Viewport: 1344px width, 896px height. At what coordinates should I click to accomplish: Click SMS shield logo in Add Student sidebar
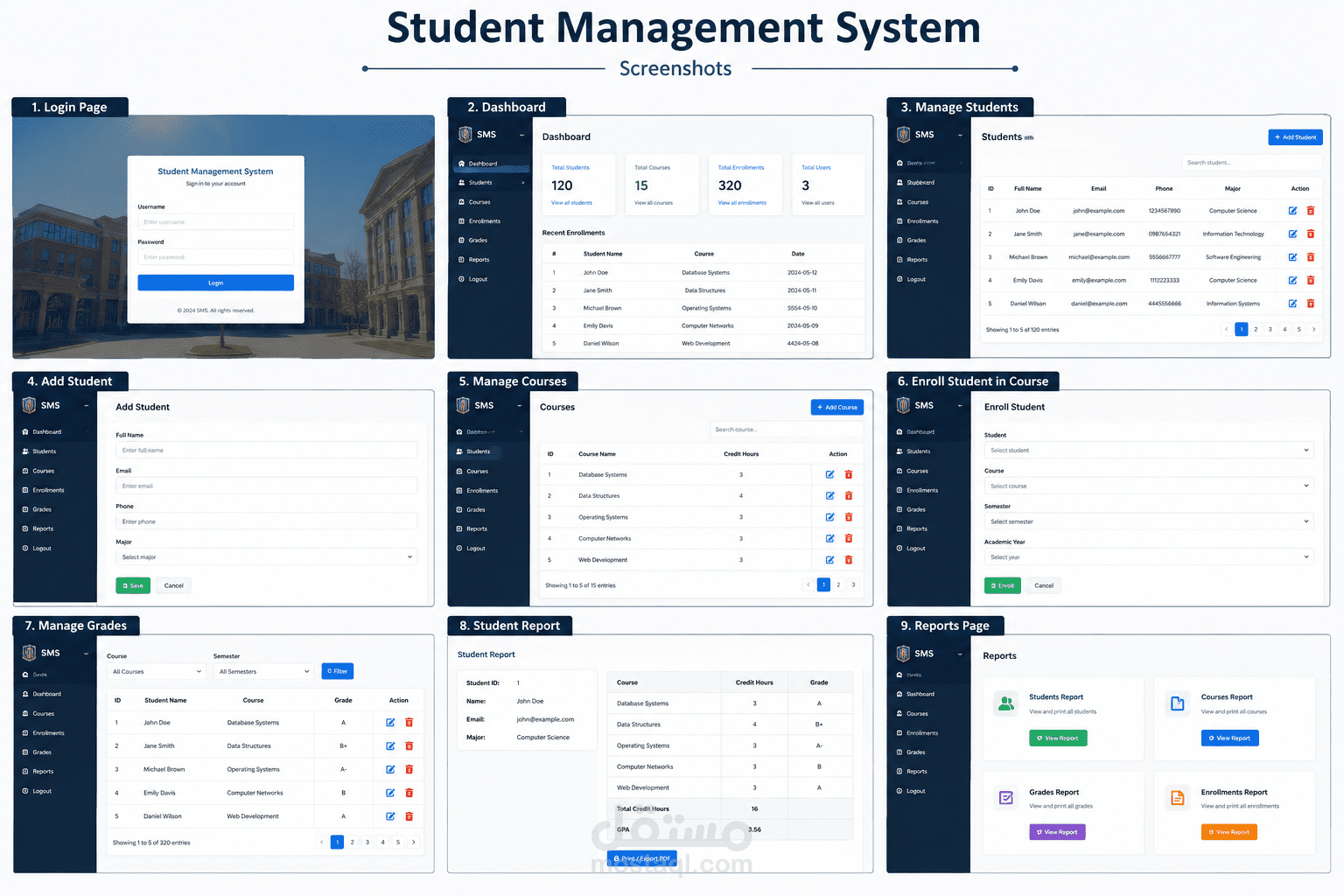(x=29, y=405)
